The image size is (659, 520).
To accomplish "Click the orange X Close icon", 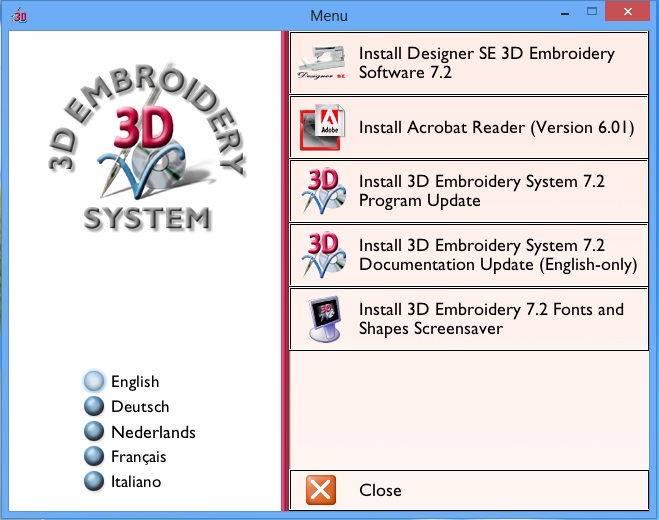I will (x=321, y=490).
